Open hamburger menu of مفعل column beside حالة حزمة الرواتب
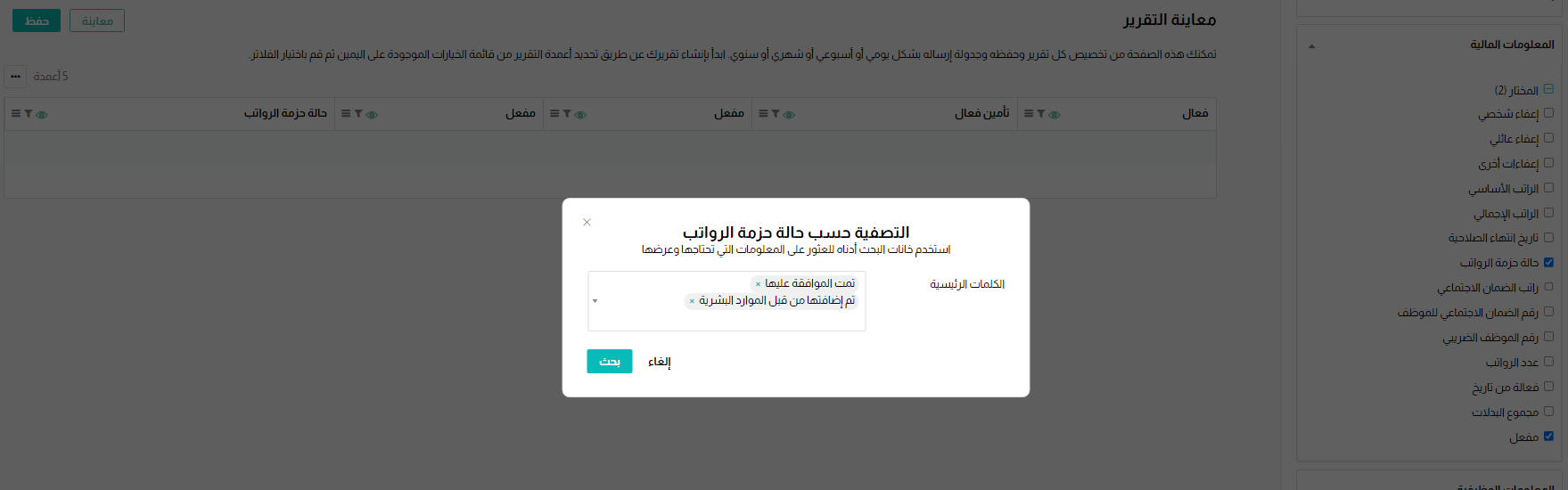Image resolution: width=1568 pixels, height=490 pixels. point(346,114)
